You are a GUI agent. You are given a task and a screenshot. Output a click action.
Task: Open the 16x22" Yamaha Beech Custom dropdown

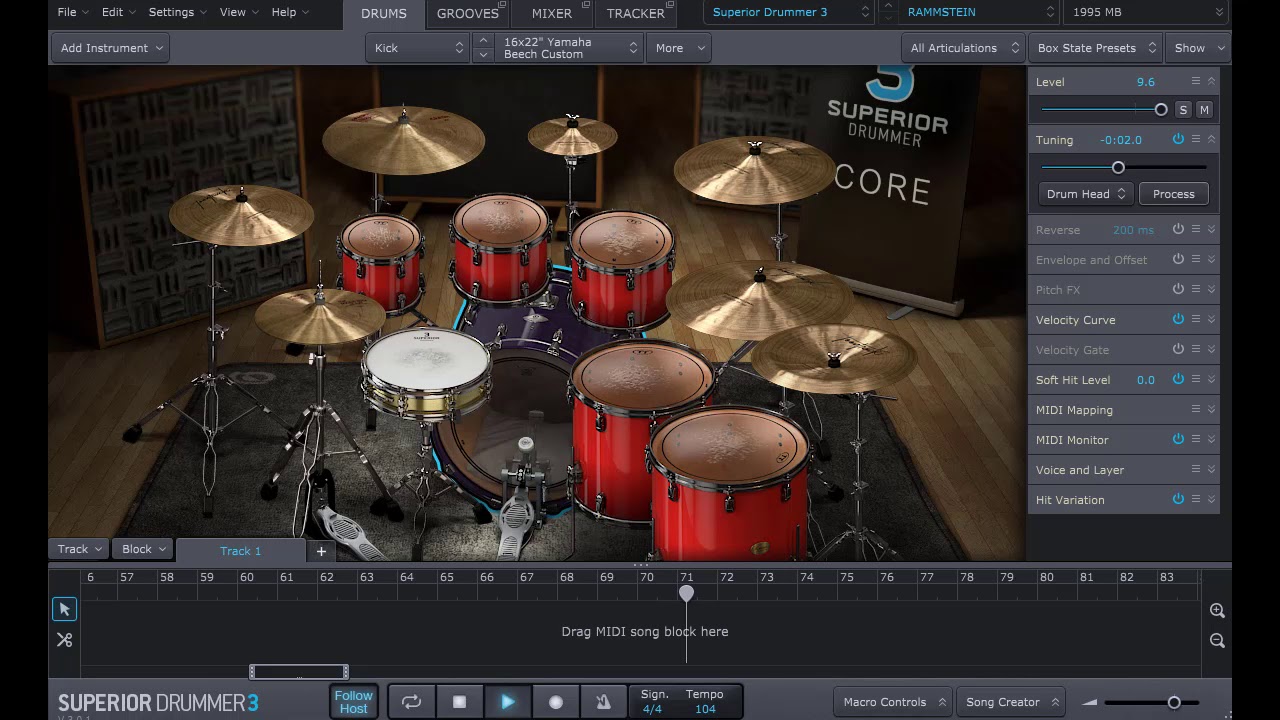[570, 48]
